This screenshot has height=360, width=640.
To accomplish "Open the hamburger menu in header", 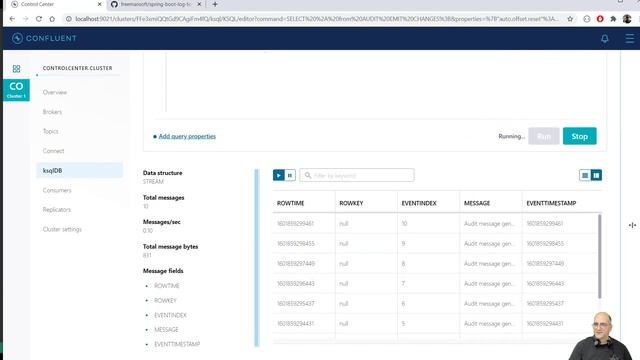I will [629, 38].
